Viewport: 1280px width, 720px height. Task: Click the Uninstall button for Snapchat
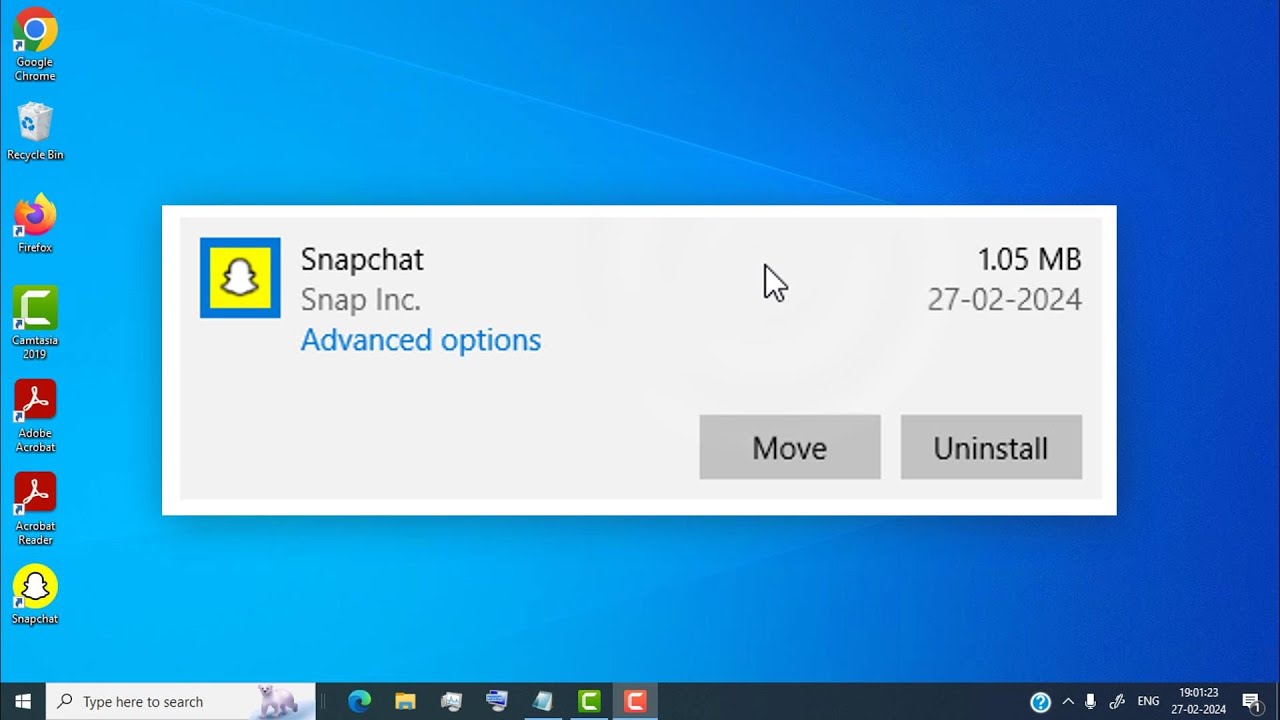click(991, 447)
